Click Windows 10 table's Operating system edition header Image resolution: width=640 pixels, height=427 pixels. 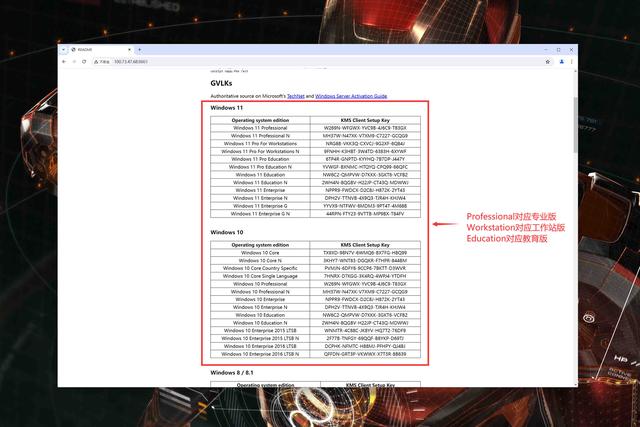coord(260,245)
